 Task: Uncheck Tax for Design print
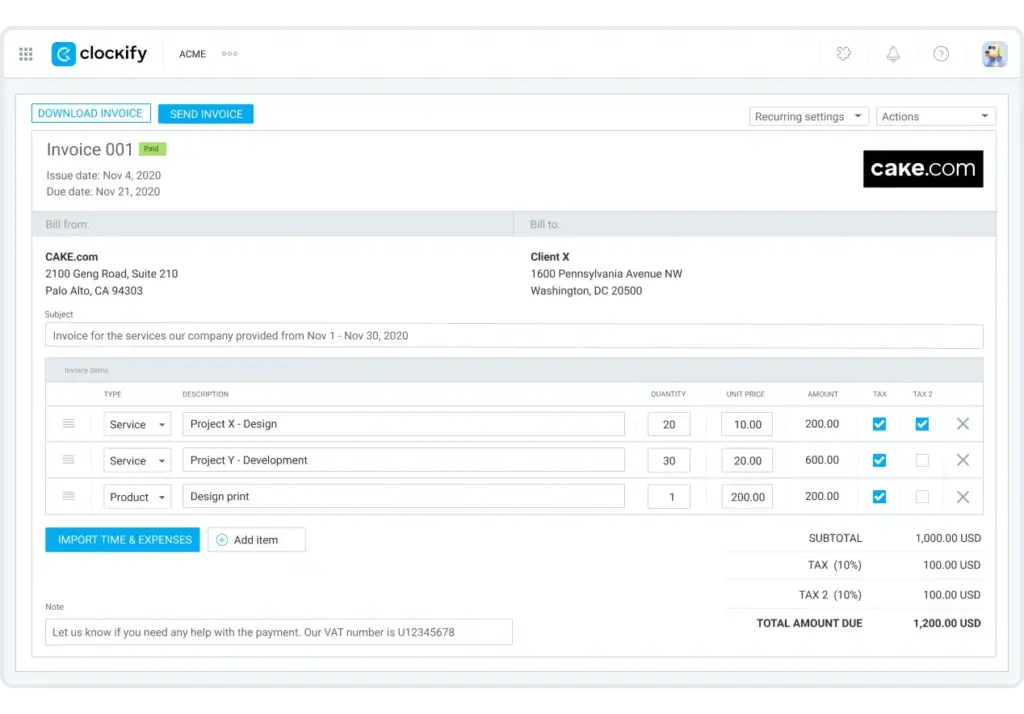880,496
